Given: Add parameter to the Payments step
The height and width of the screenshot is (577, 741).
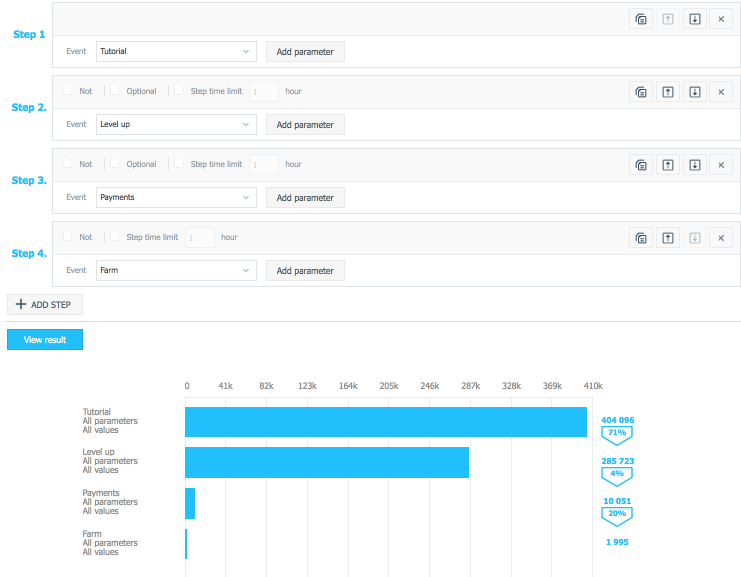Looking at the screenshot, I should coord(305,197).
